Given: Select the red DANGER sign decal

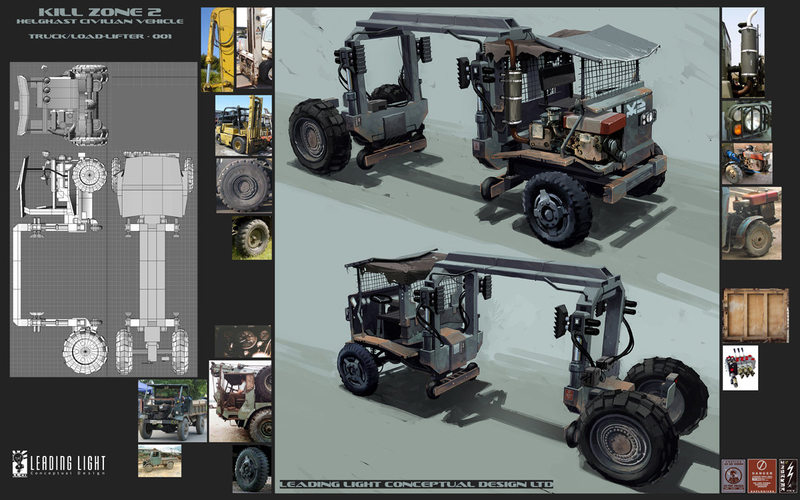Looking at the screenshot, I should coord(762,476).
